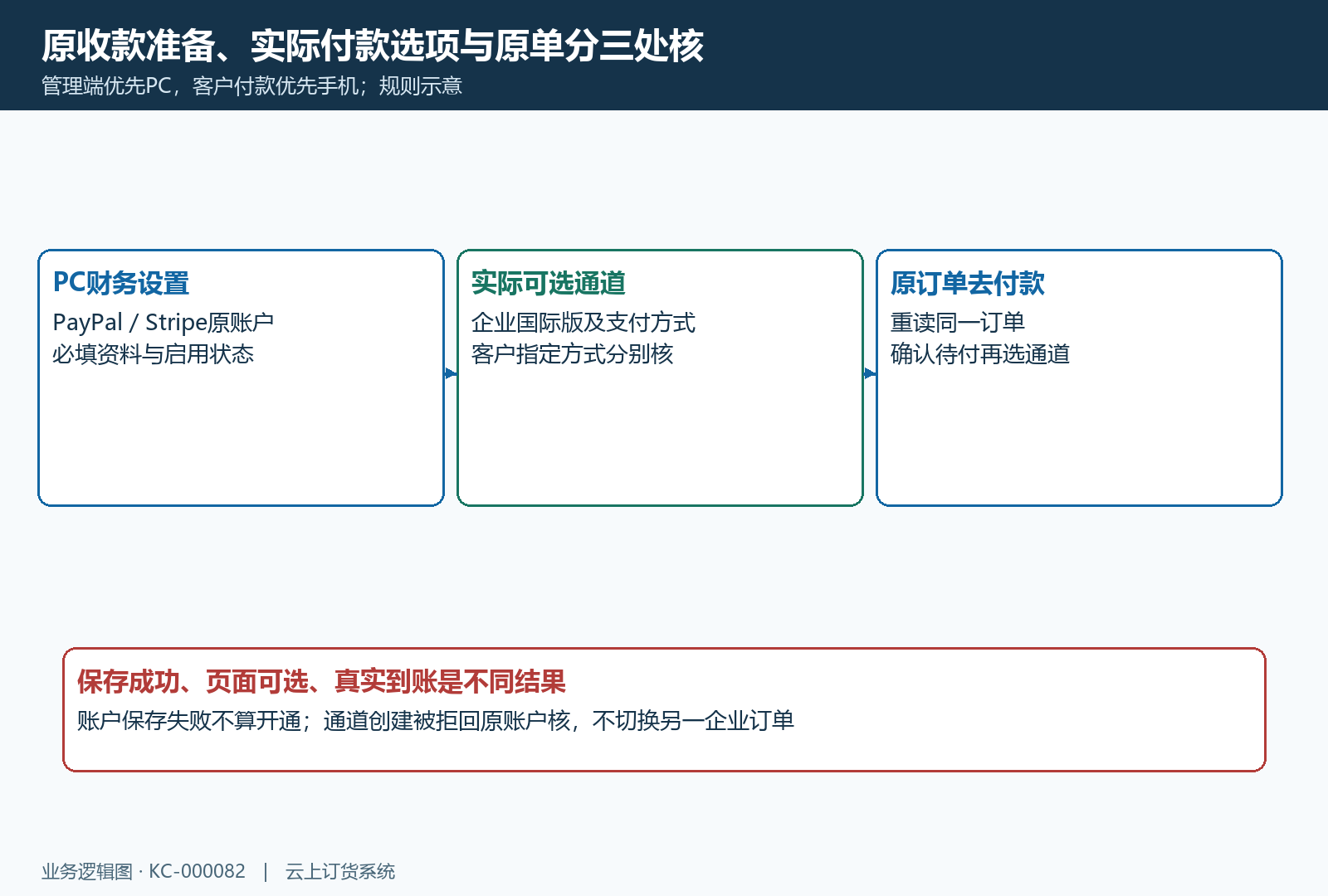Click the text 企业国际版及支付方式

[583, 322]
